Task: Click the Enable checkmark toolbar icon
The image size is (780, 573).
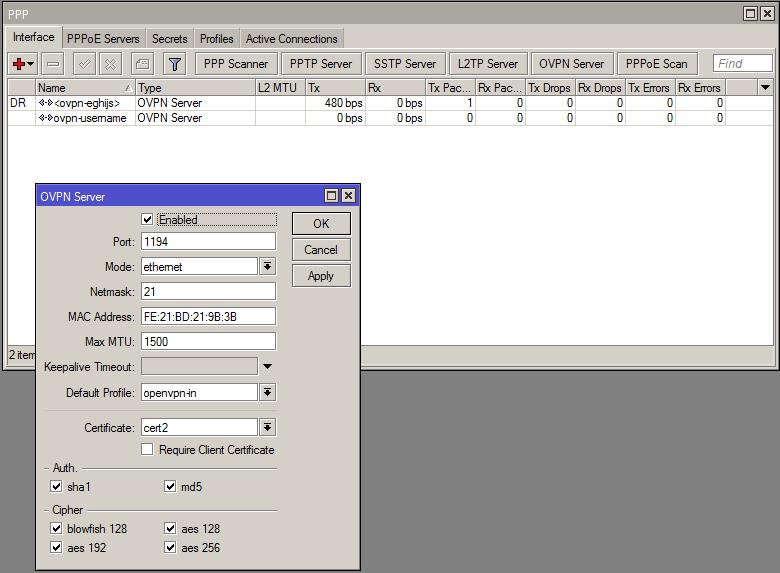Action: (x=85, y=64)
